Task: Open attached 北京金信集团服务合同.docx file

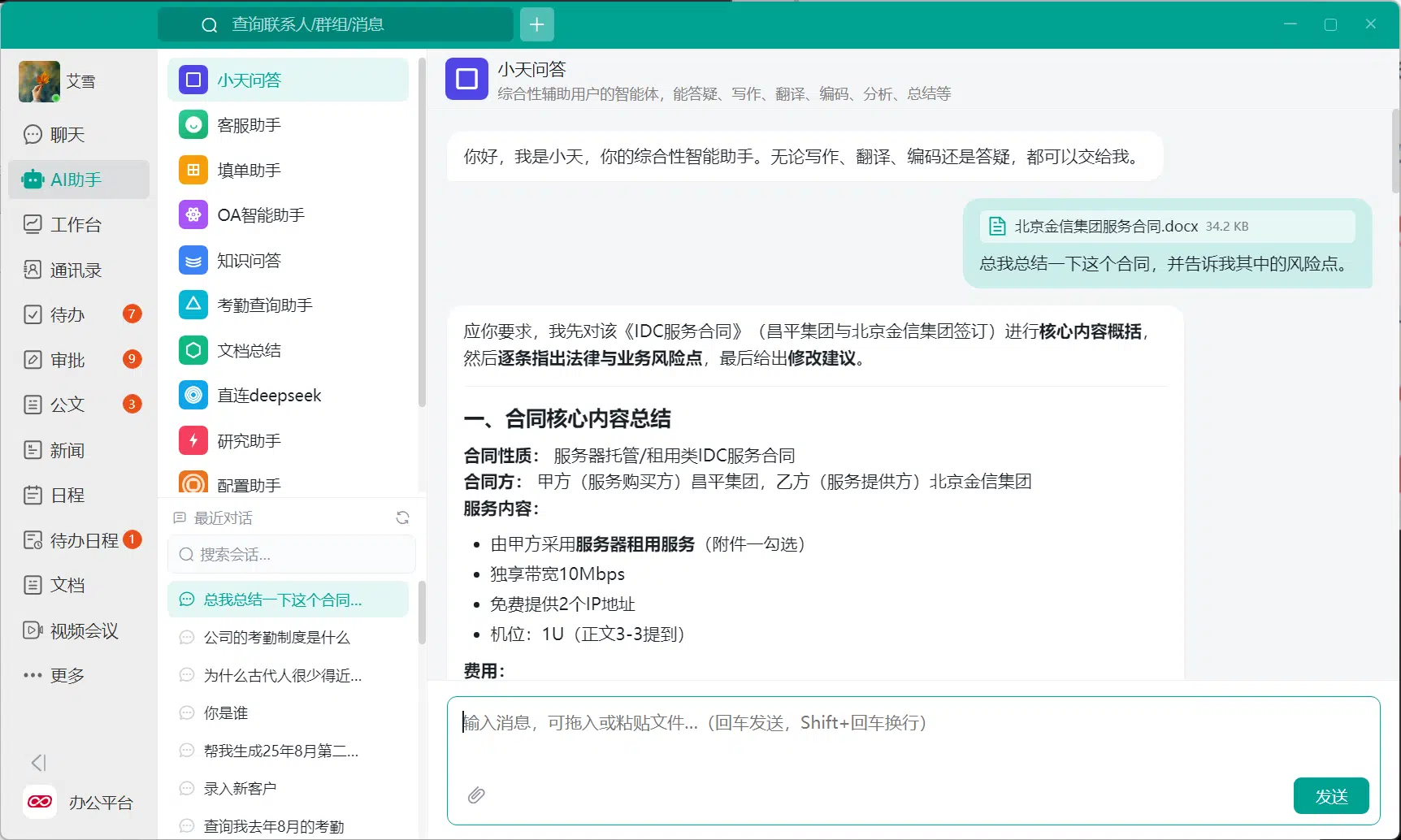Action: point(1167,227)
